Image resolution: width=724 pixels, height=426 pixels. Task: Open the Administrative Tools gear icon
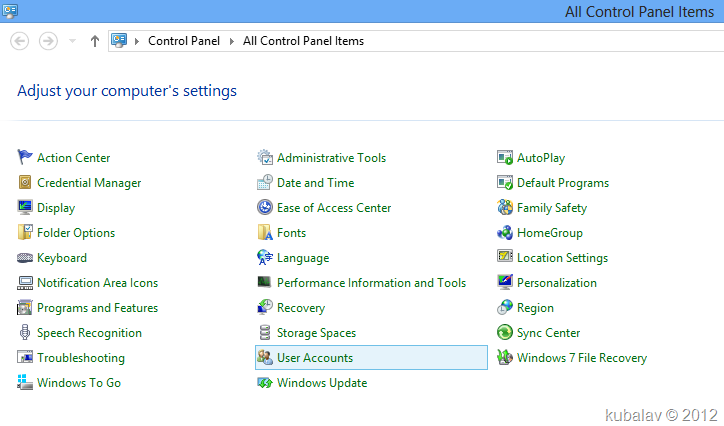click(x=265, y=157)
